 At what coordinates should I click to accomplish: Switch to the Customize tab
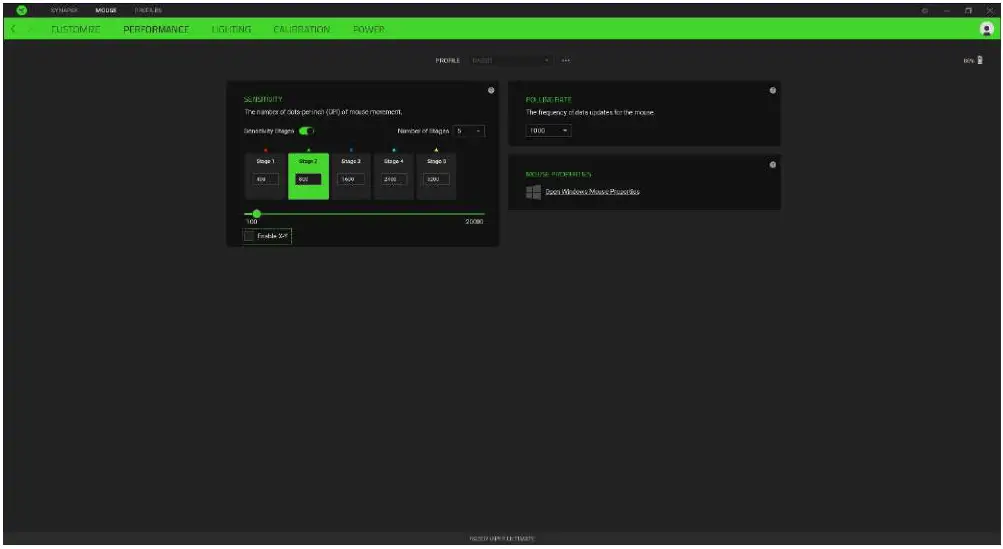(75, 29)
